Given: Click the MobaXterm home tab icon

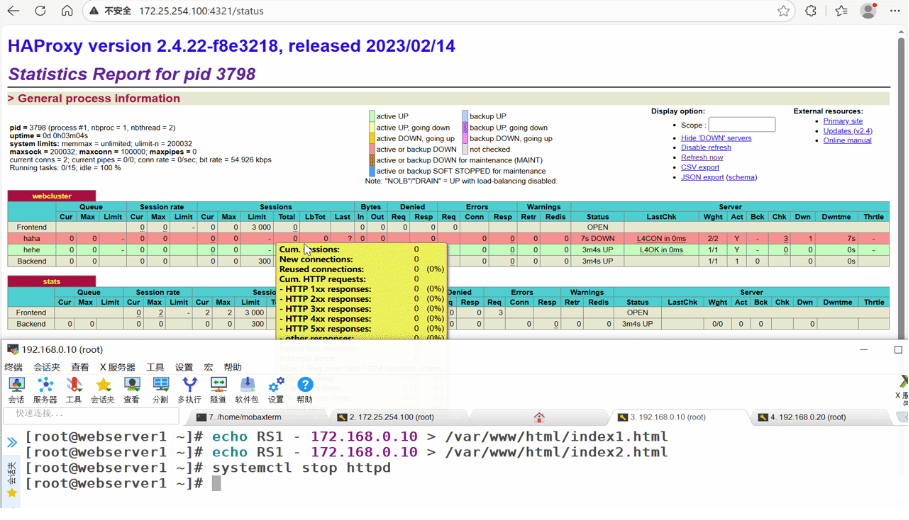Looking at the screenshot, I should click(539, 417).
